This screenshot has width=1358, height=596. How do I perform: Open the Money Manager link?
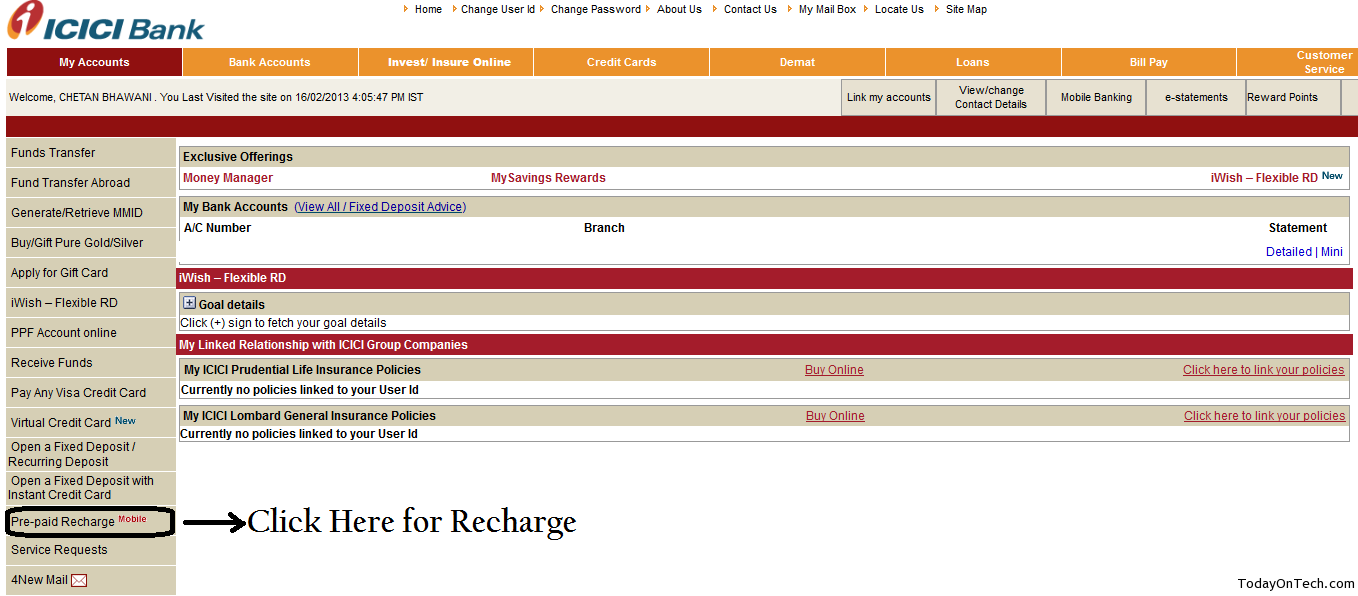coord(228,178)
